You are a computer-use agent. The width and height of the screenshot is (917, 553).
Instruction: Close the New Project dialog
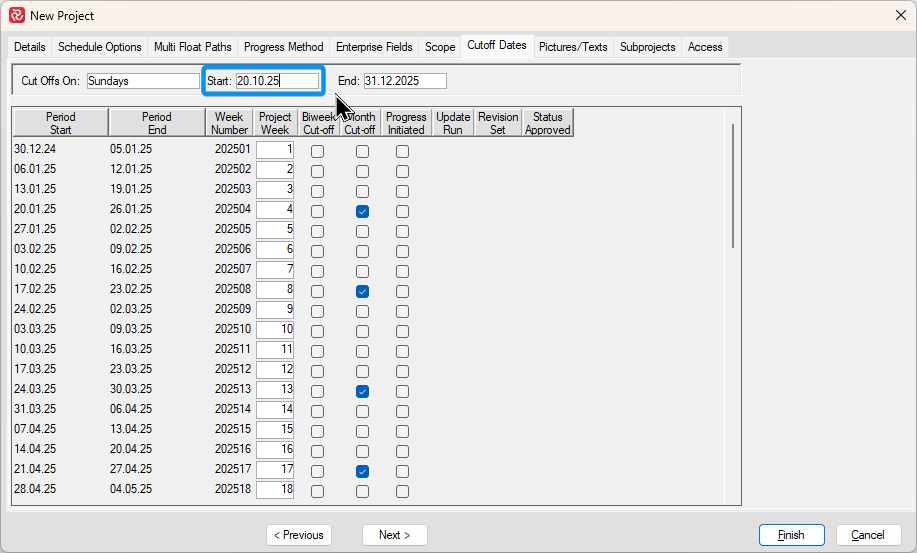click(899, 15)
